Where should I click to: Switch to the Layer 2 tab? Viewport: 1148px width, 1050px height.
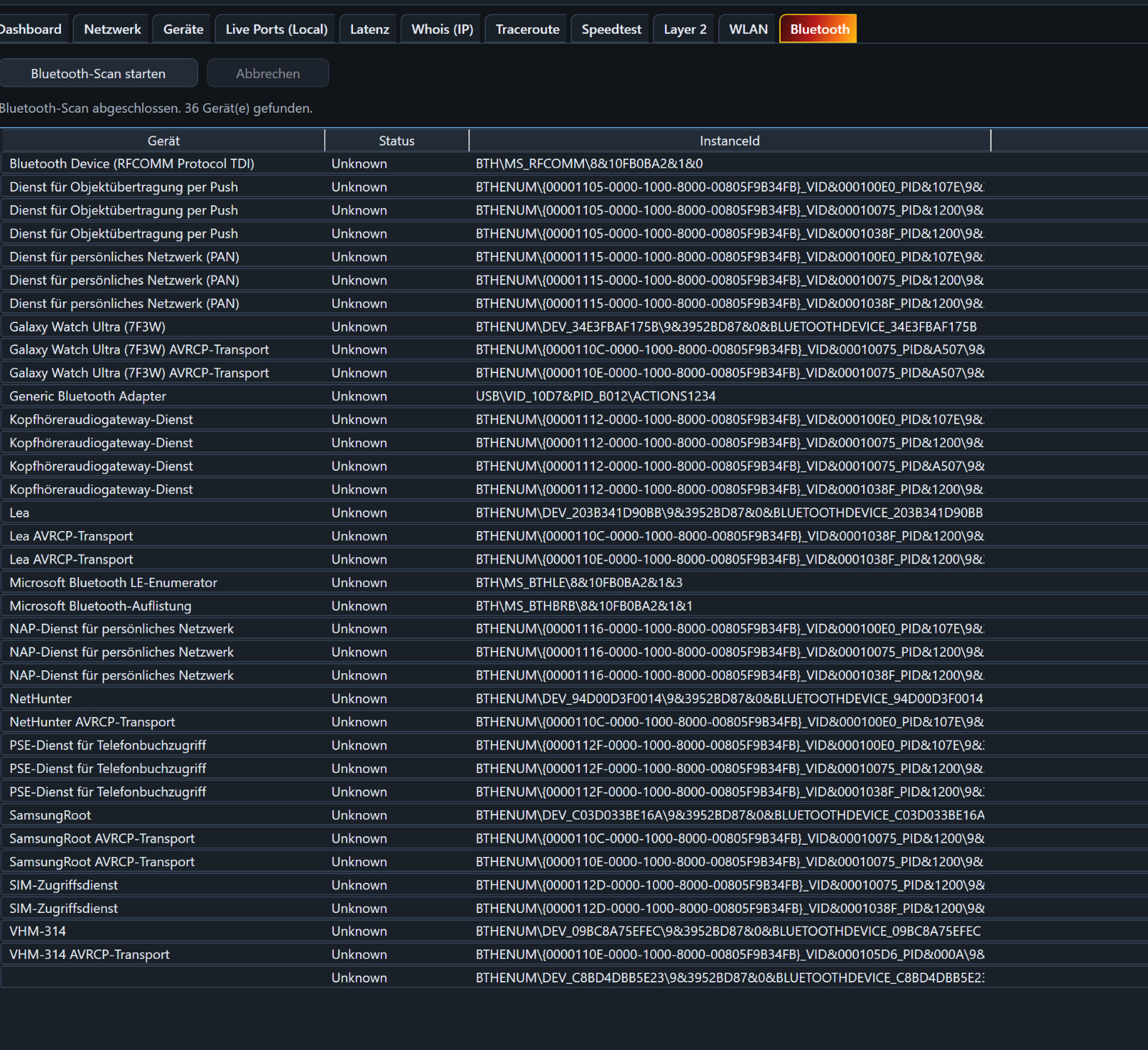[684, 29]
